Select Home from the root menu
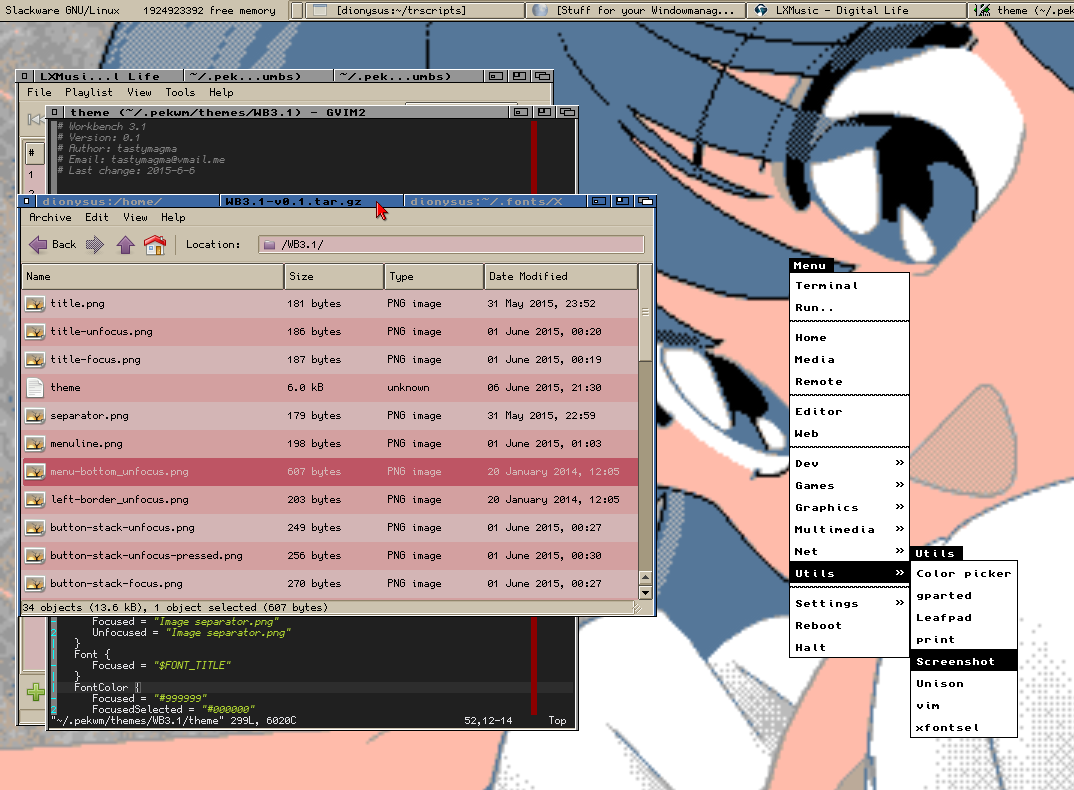This screenshot has width=1074, height=790. pyautogui.click(x=849, y=338)
